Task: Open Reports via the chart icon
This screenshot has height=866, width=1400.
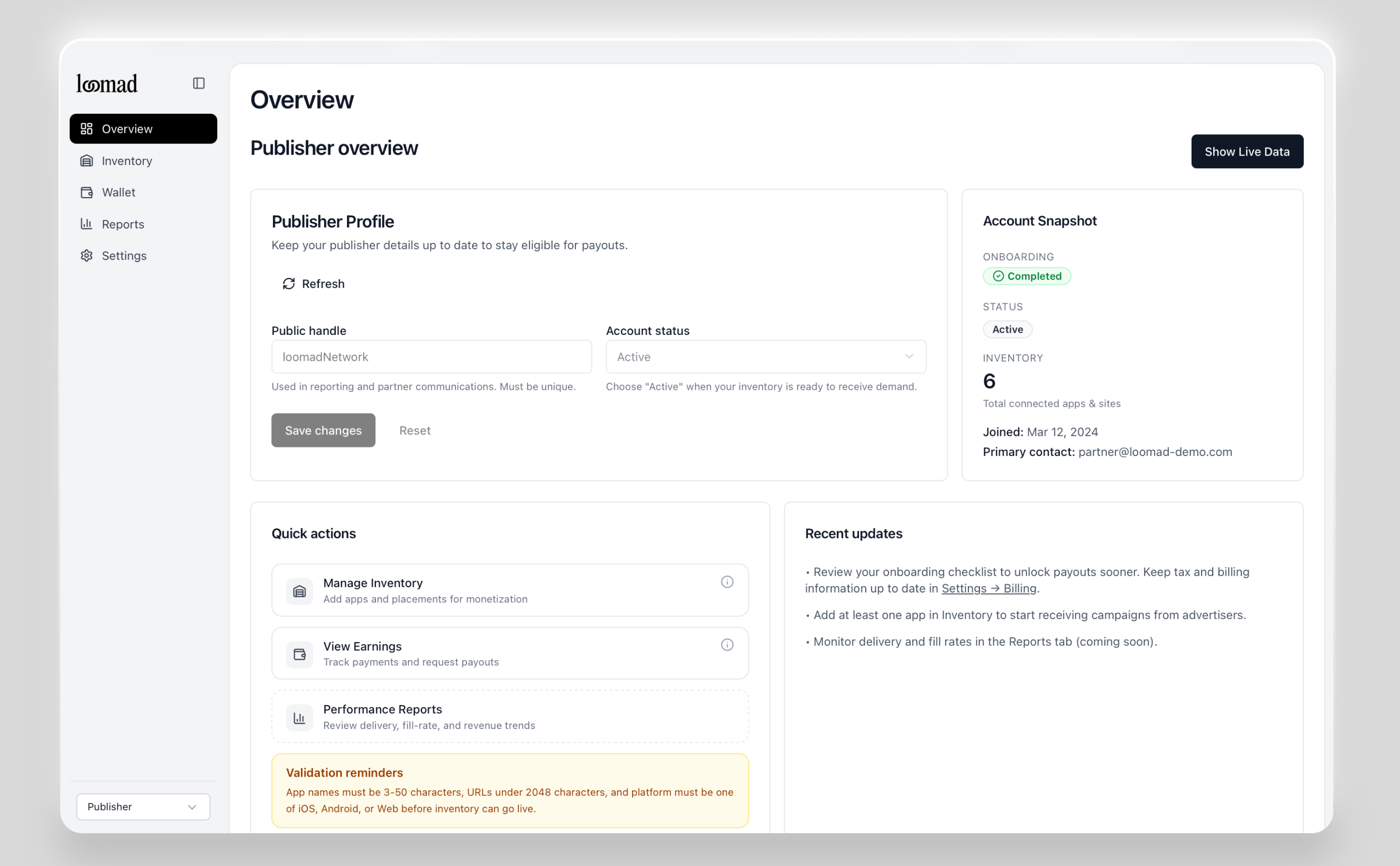Action: click(x=86, y=224)
